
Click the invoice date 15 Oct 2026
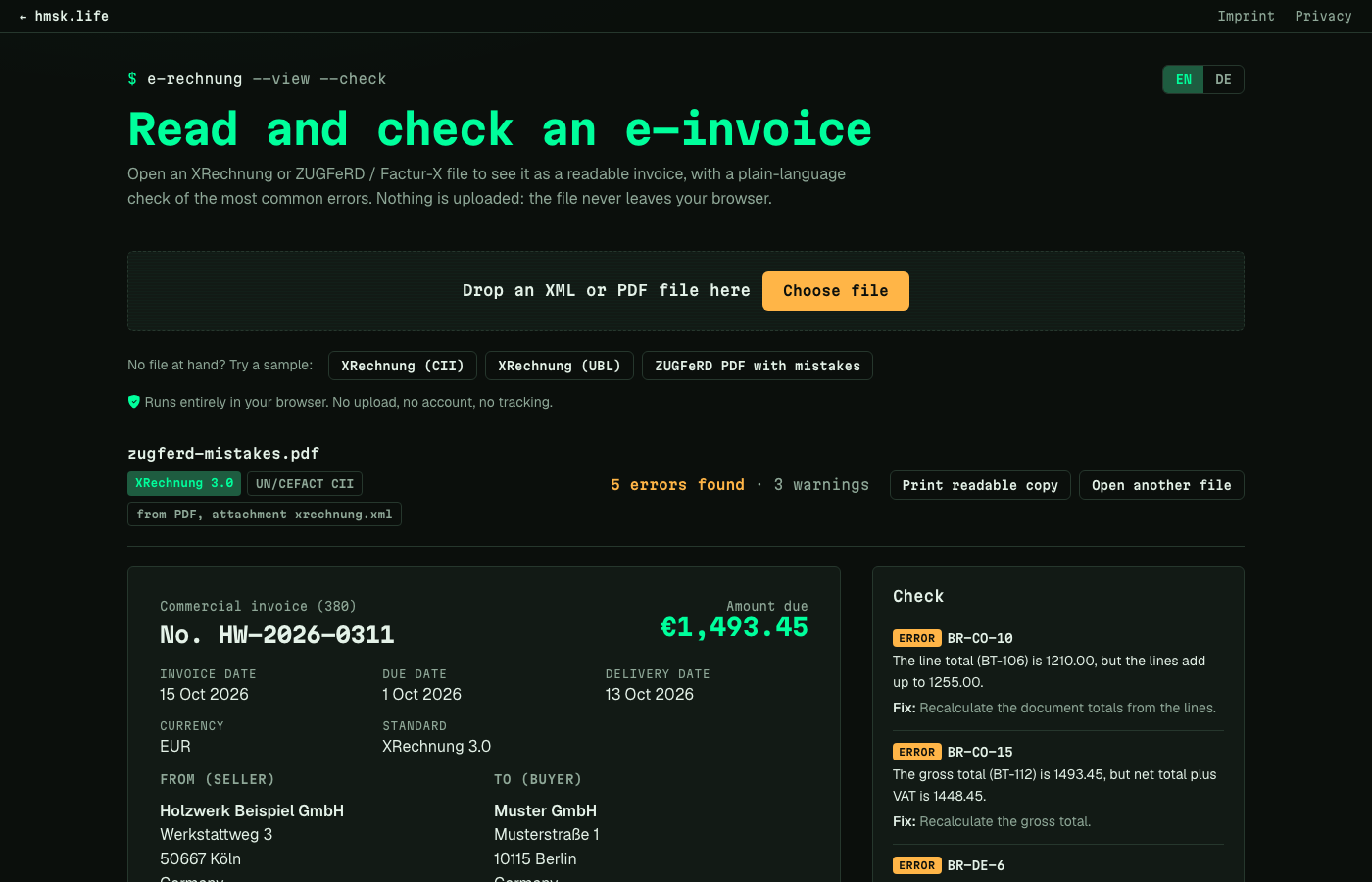(204, 694)
